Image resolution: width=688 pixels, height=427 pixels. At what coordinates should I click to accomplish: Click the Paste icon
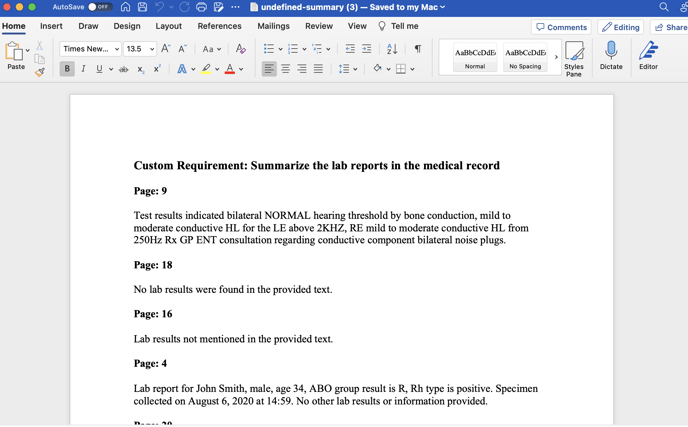pyautogui.click(x=15, y=52)
